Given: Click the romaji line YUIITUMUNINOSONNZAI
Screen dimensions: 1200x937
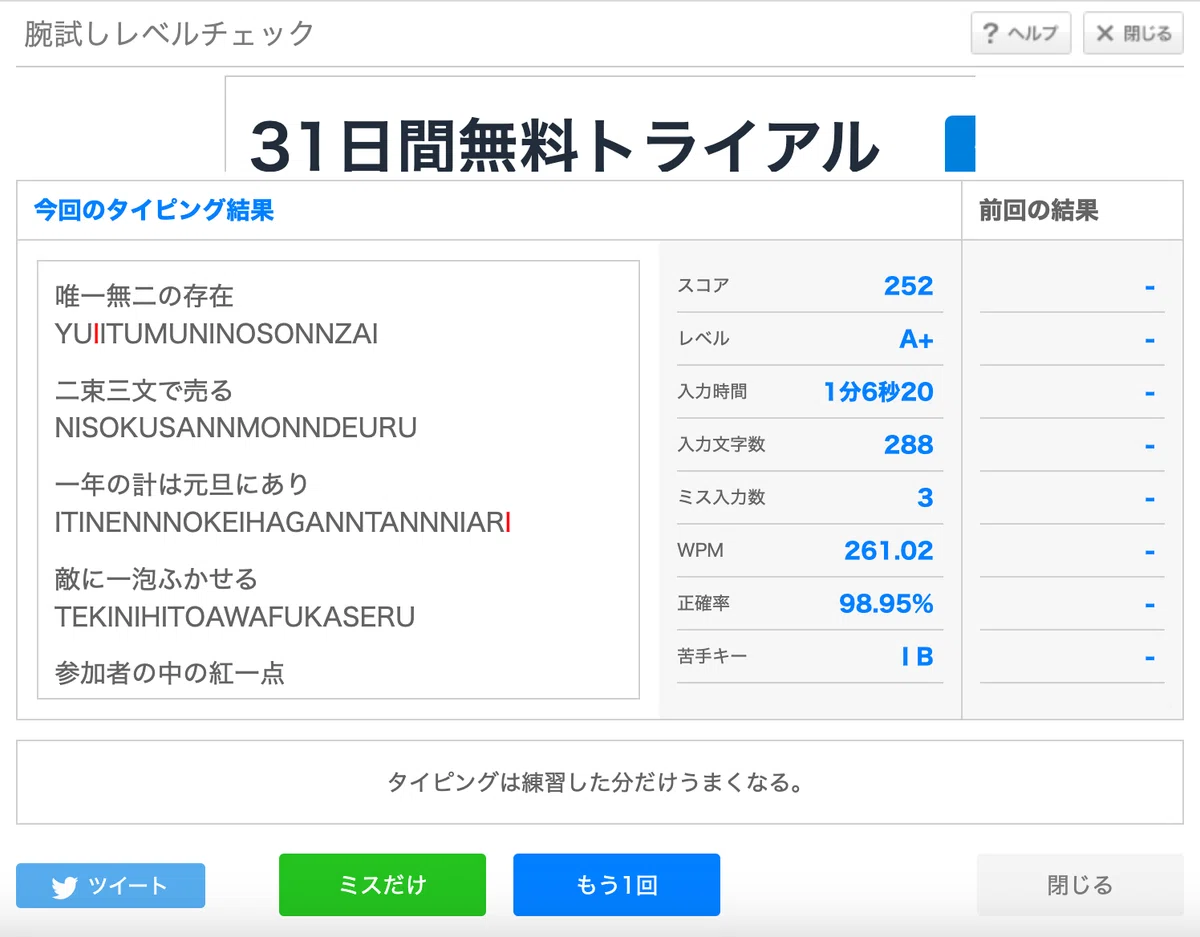Looking at the screenshot, I should [217, 334].
